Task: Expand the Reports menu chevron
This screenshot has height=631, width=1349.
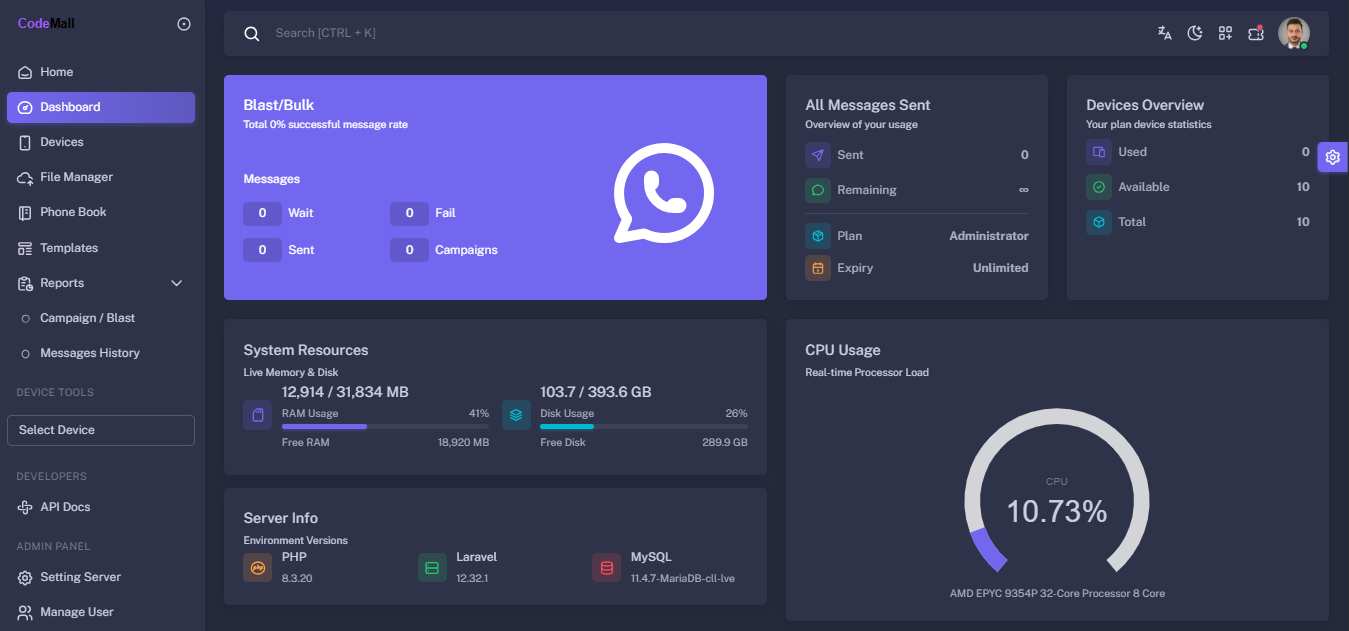Action: pos(177,283)
